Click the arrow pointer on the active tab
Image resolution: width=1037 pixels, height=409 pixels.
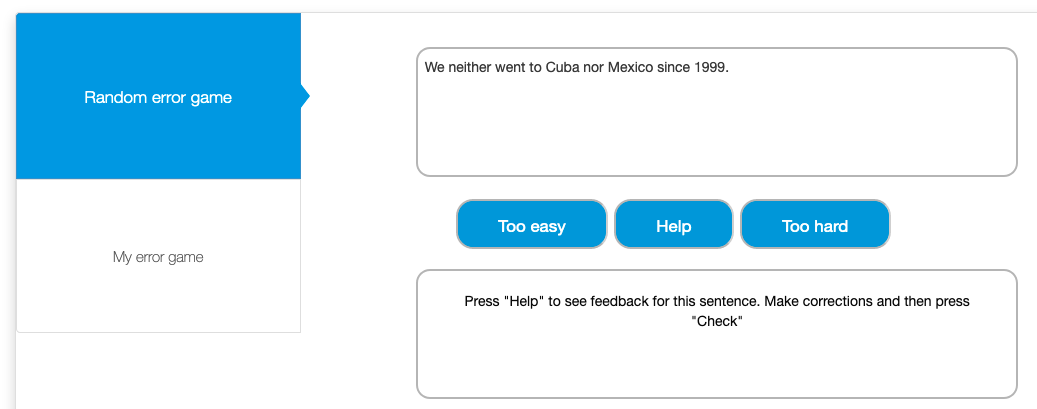click(305, 97)
